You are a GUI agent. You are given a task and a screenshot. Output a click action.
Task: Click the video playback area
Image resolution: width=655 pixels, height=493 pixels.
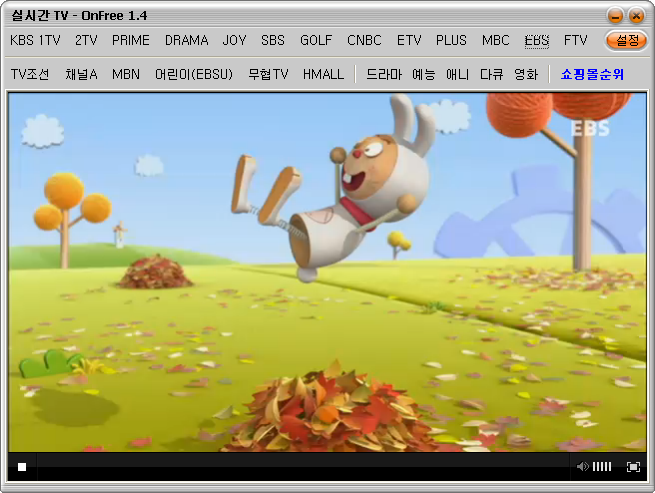point(327,272)
